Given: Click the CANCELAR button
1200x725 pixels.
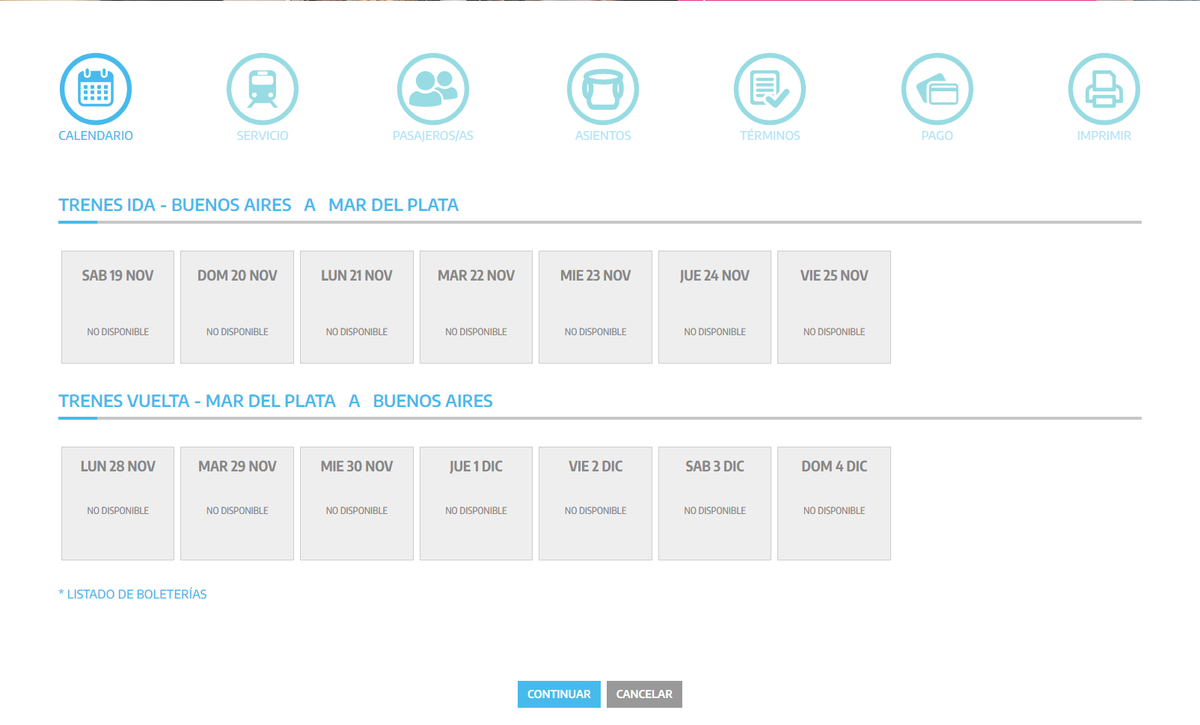Looking at the screenshot, I should coord(644,694).
